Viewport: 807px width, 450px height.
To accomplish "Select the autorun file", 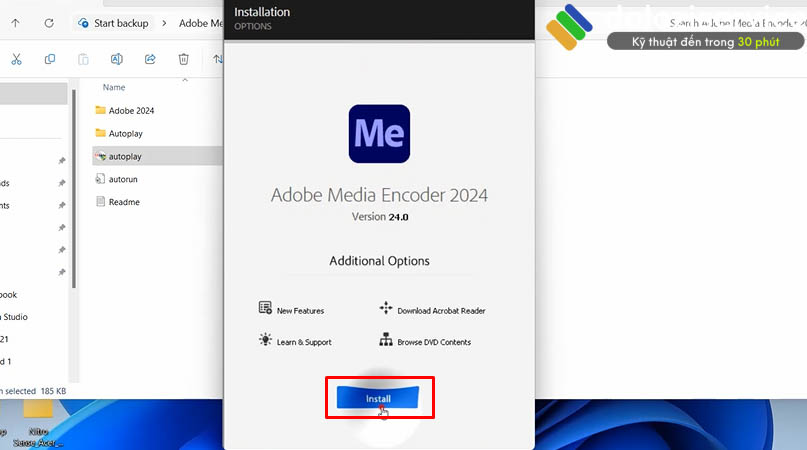I will [123, 179].
